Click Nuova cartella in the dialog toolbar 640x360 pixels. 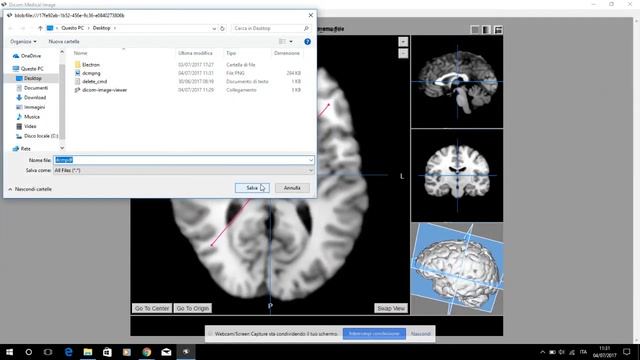(64, 42)
